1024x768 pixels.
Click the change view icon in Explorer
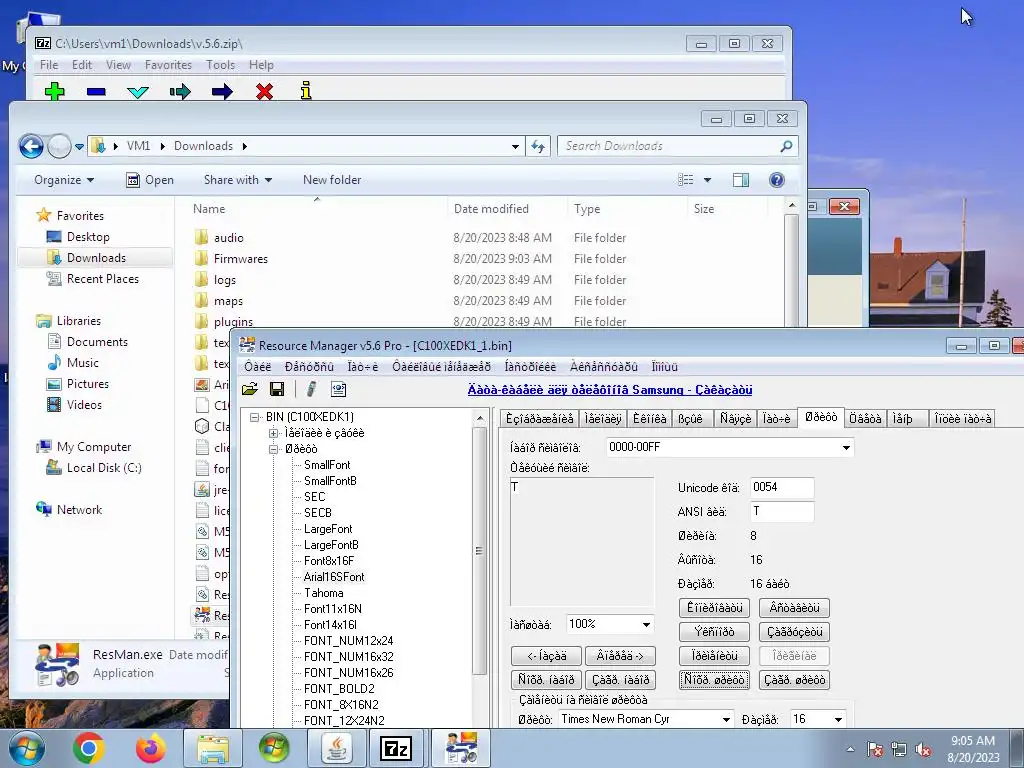tap(686, 180)
